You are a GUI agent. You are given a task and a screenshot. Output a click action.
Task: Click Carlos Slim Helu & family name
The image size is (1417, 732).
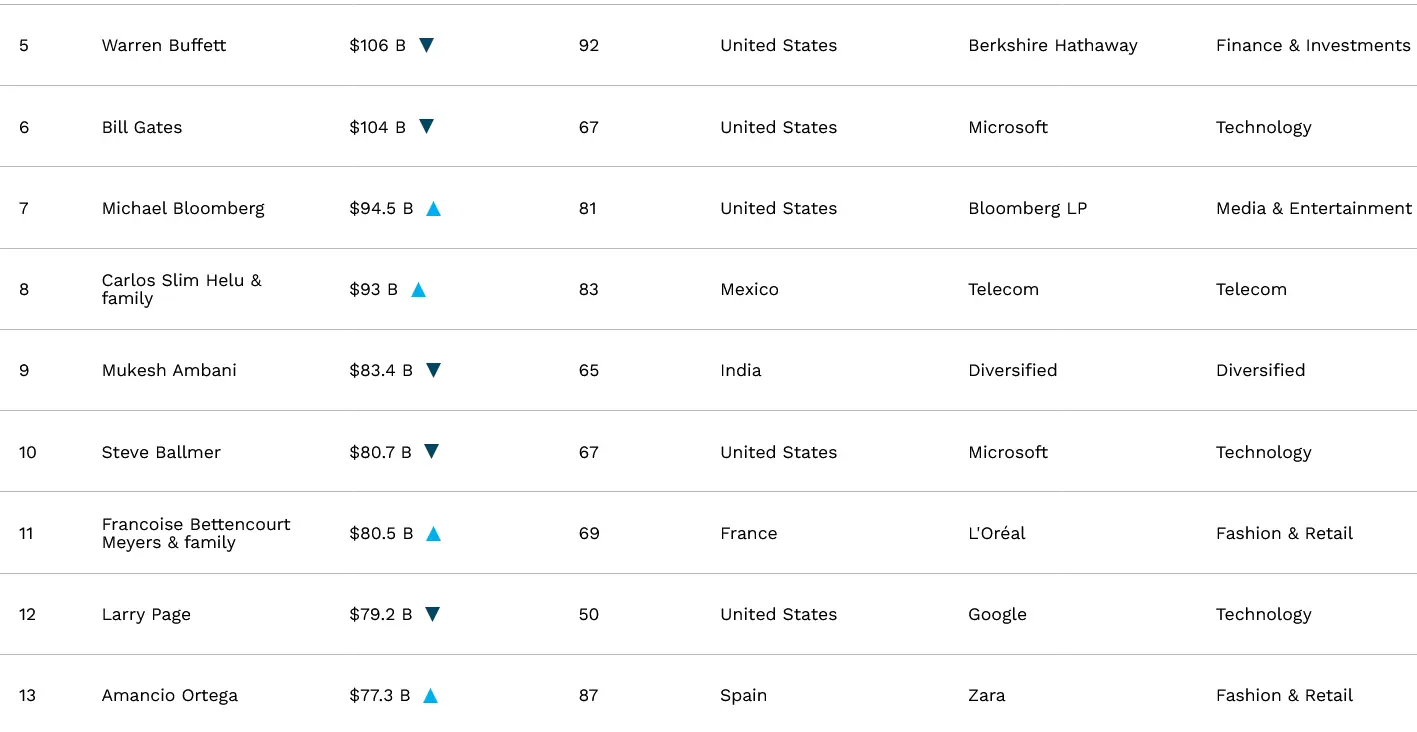[x=181, y=289]
